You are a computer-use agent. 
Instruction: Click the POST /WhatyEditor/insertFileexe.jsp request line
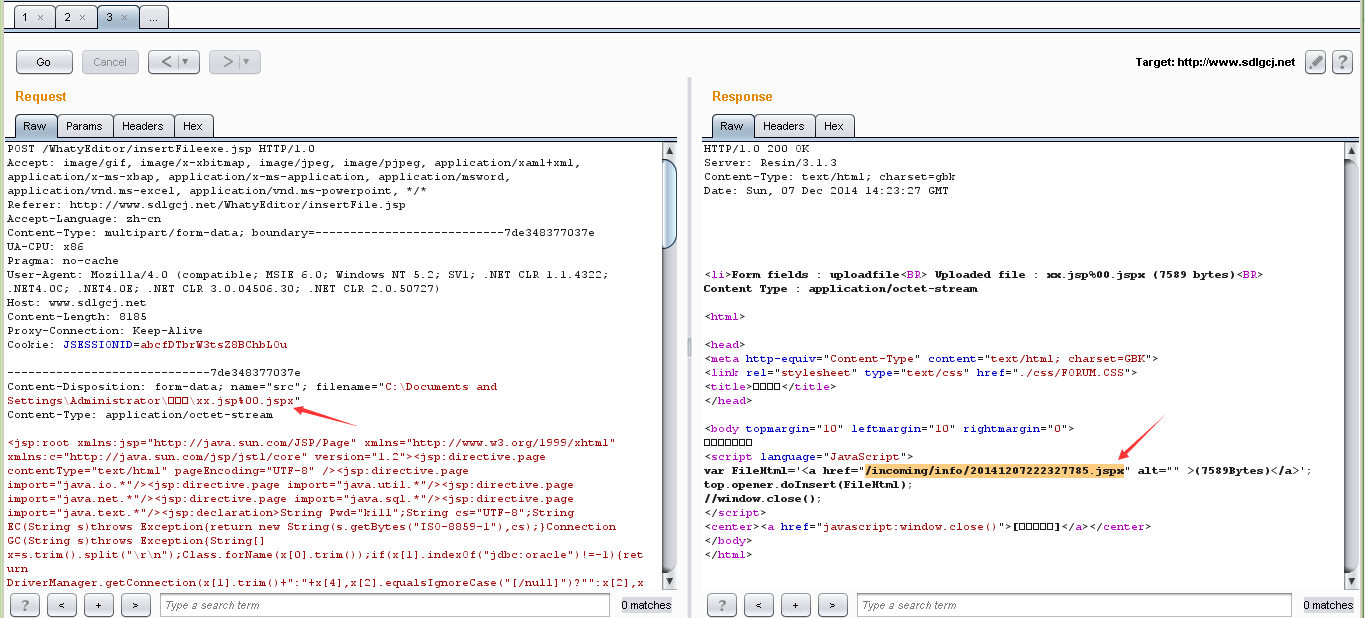(161, 149)
